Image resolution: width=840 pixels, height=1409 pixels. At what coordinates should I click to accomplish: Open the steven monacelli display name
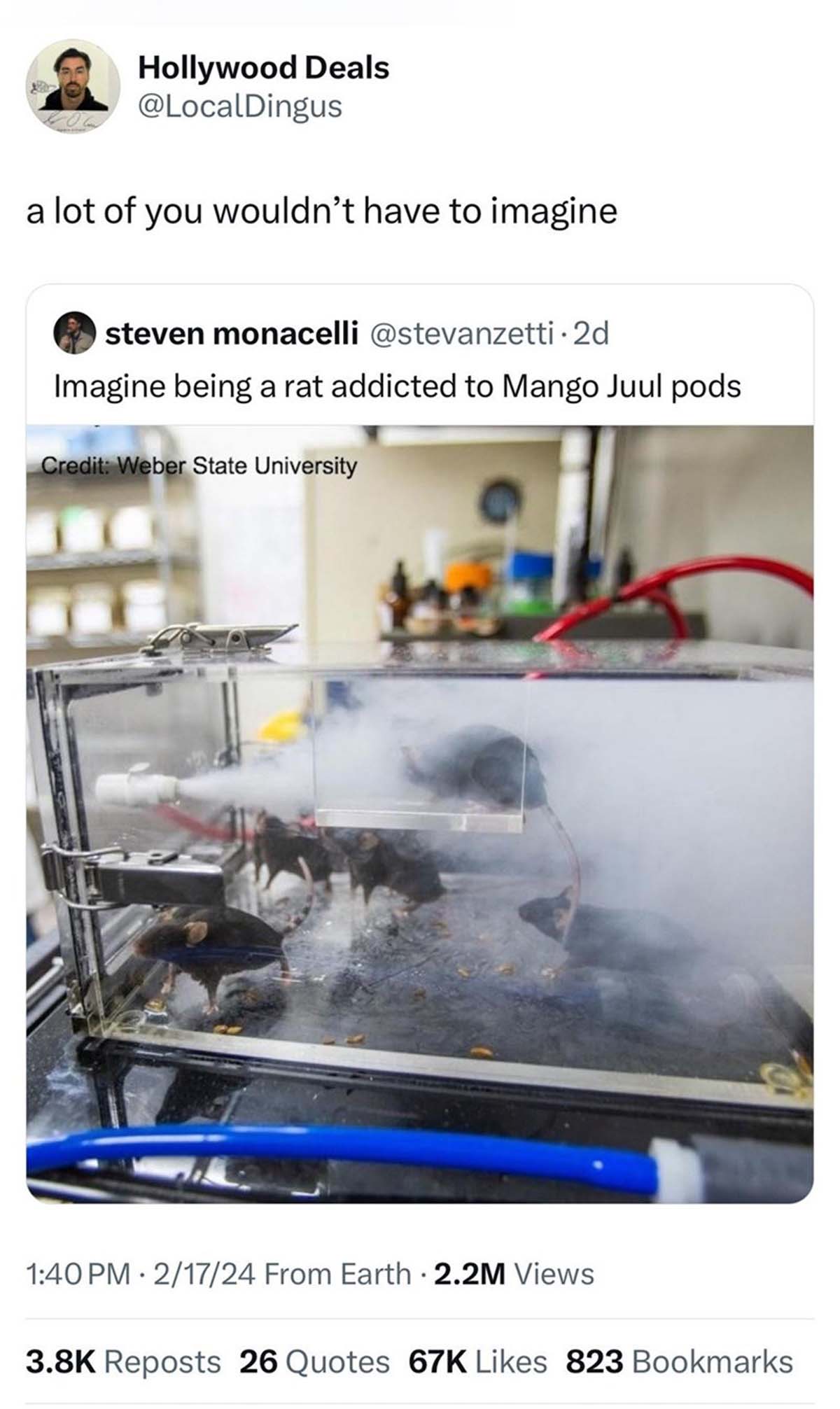click(x=232, y=333)
